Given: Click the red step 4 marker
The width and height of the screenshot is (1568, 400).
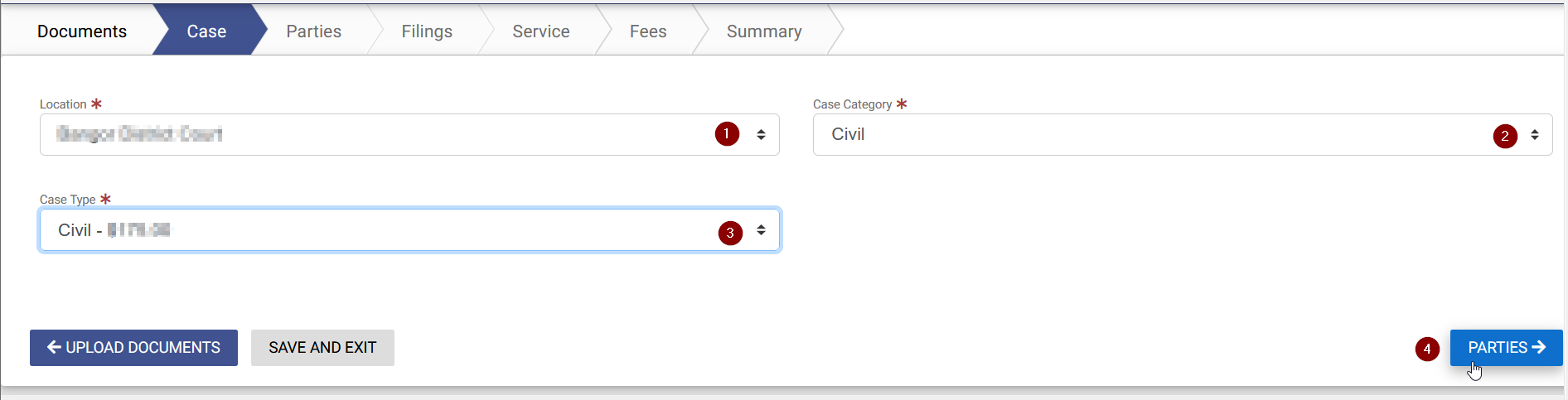Looking at the screenshot, I should (x=1427, y=349).
